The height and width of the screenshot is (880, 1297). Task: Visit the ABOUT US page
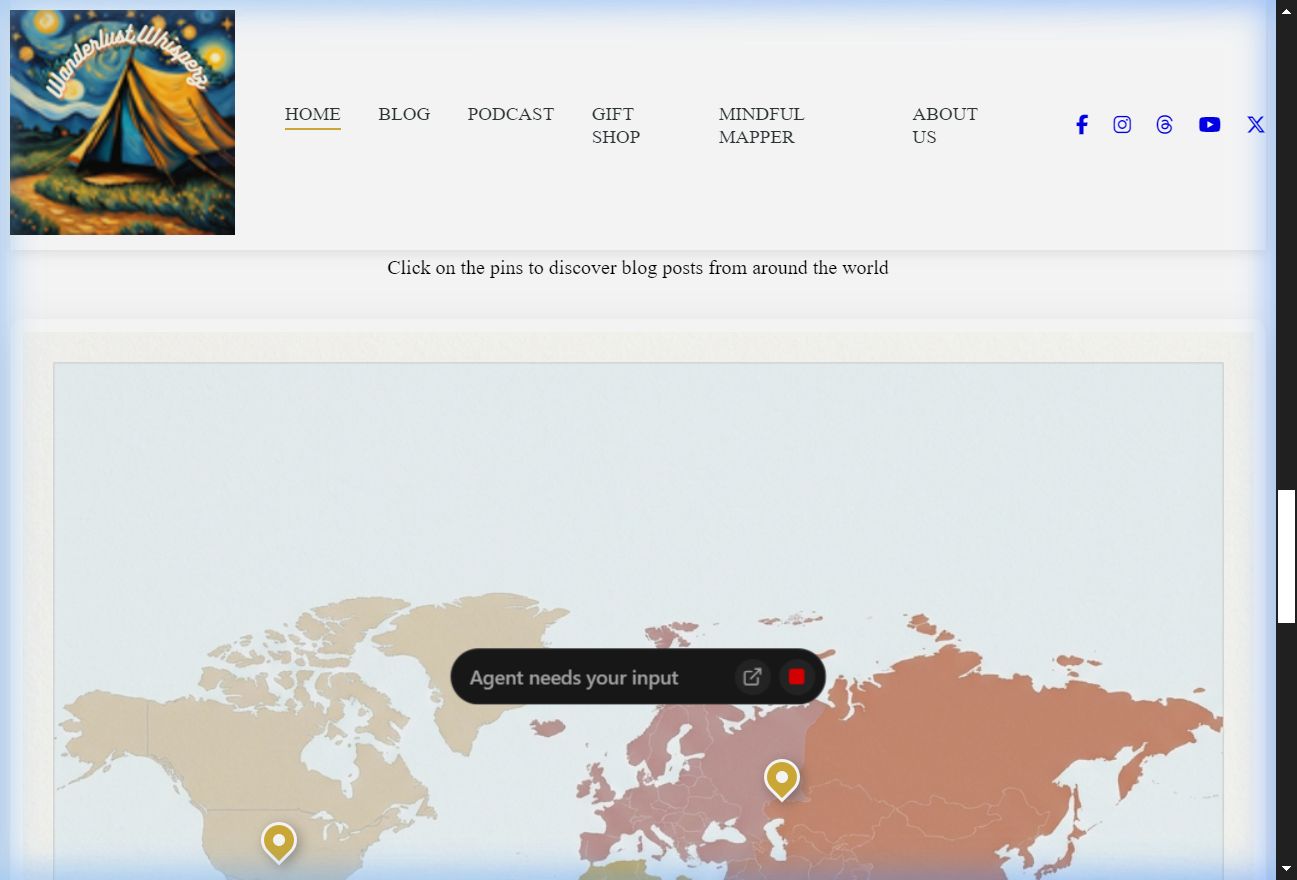click(x=944, y=126)
